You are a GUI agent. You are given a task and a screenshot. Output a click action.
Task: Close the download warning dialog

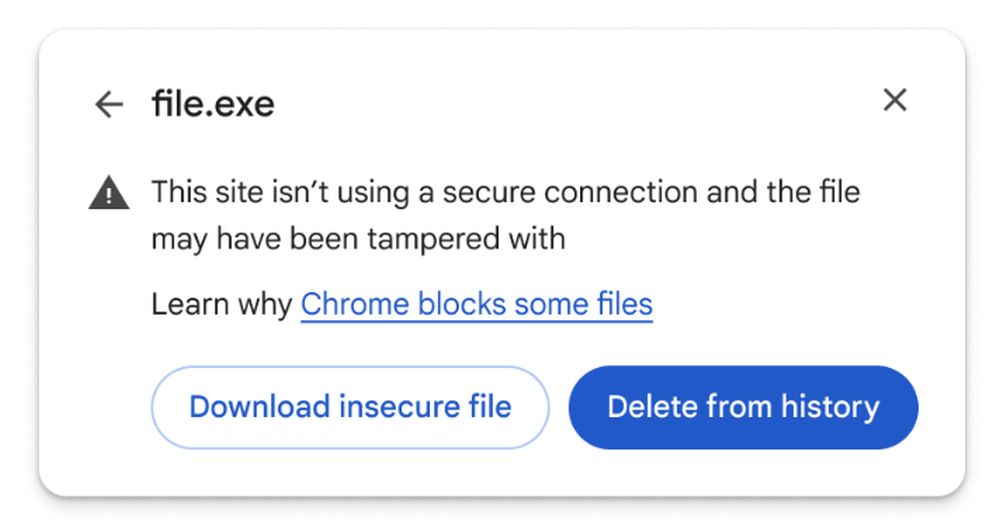pyautogui.click(x=894, y=100)
